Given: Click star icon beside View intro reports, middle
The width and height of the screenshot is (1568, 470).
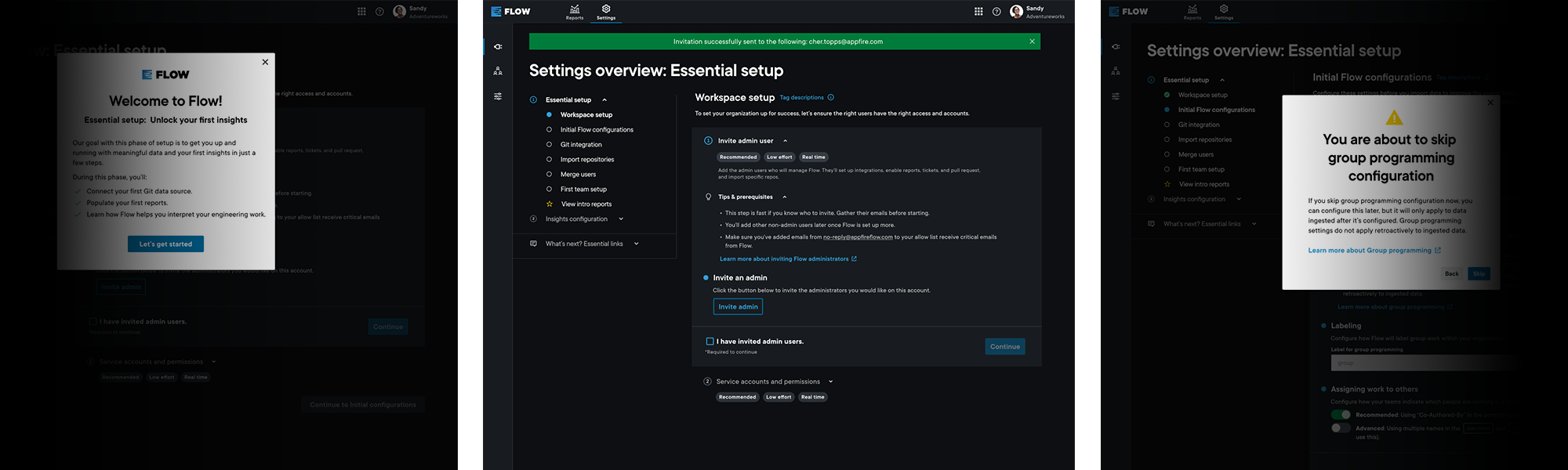Looking at the screenshot, I should (550, 204).
